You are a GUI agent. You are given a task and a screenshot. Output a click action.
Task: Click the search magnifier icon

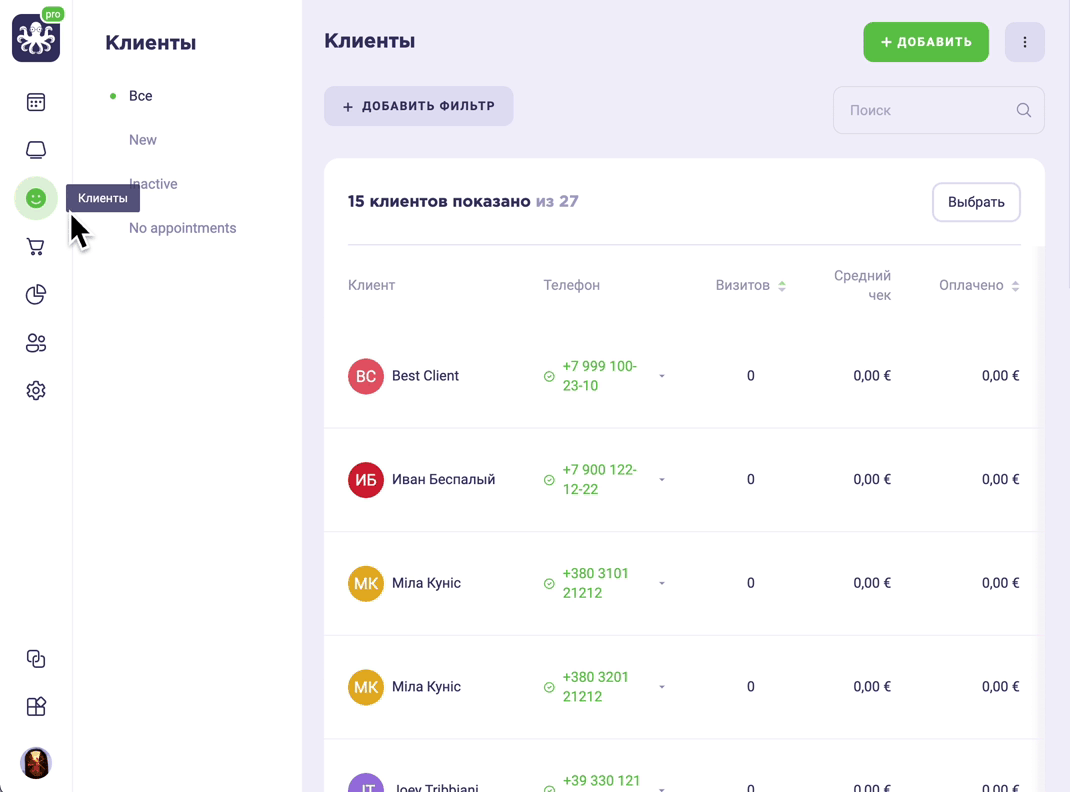(1024, 110)
